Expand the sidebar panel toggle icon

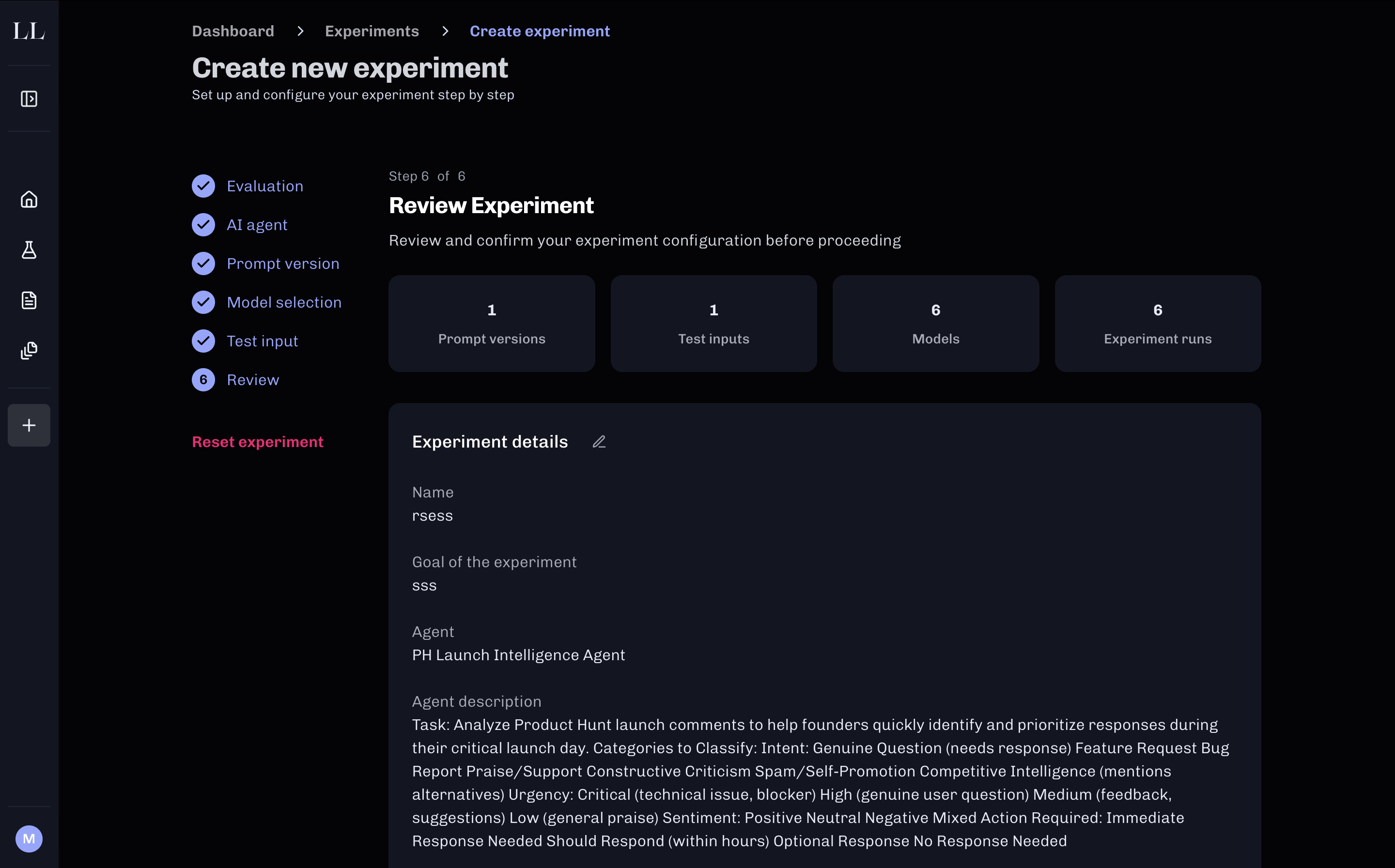pyautogui.click(x=29, y=99)
